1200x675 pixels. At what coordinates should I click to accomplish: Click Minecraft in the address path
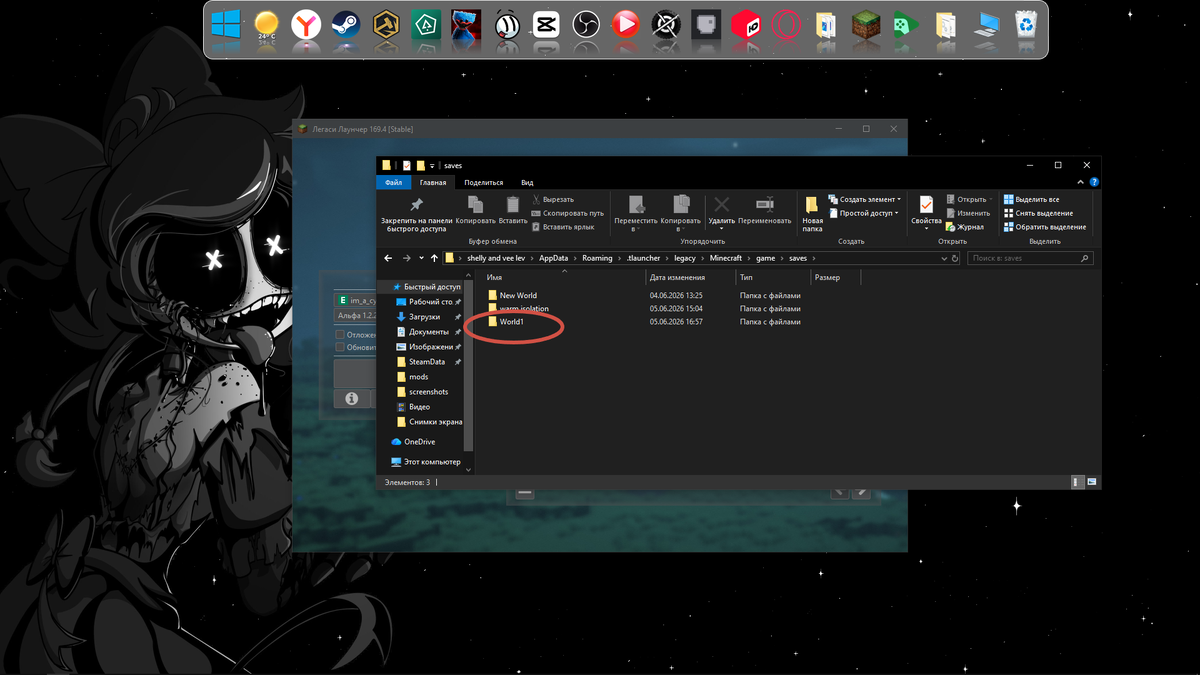[726, 258]
